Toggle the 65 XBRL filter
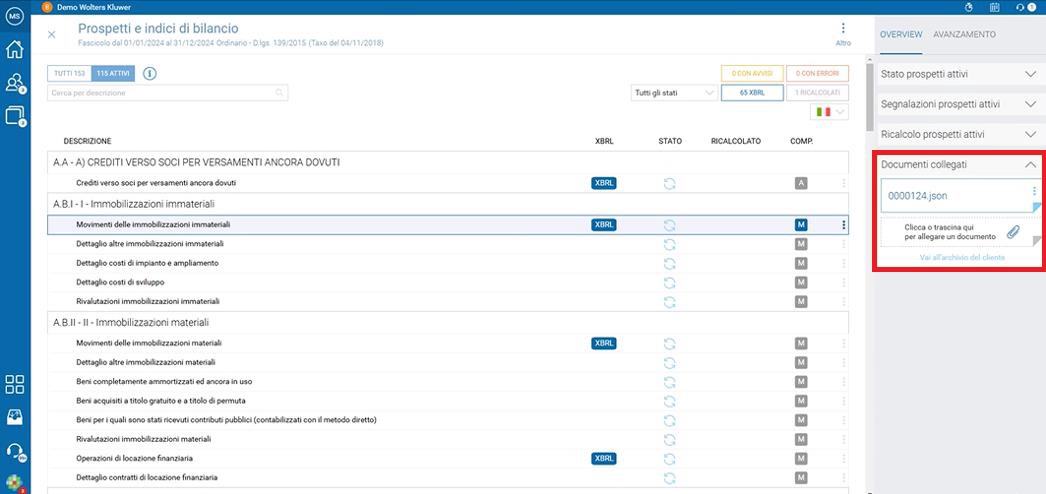Screen dimensions: 1046x494 (752, 93)
